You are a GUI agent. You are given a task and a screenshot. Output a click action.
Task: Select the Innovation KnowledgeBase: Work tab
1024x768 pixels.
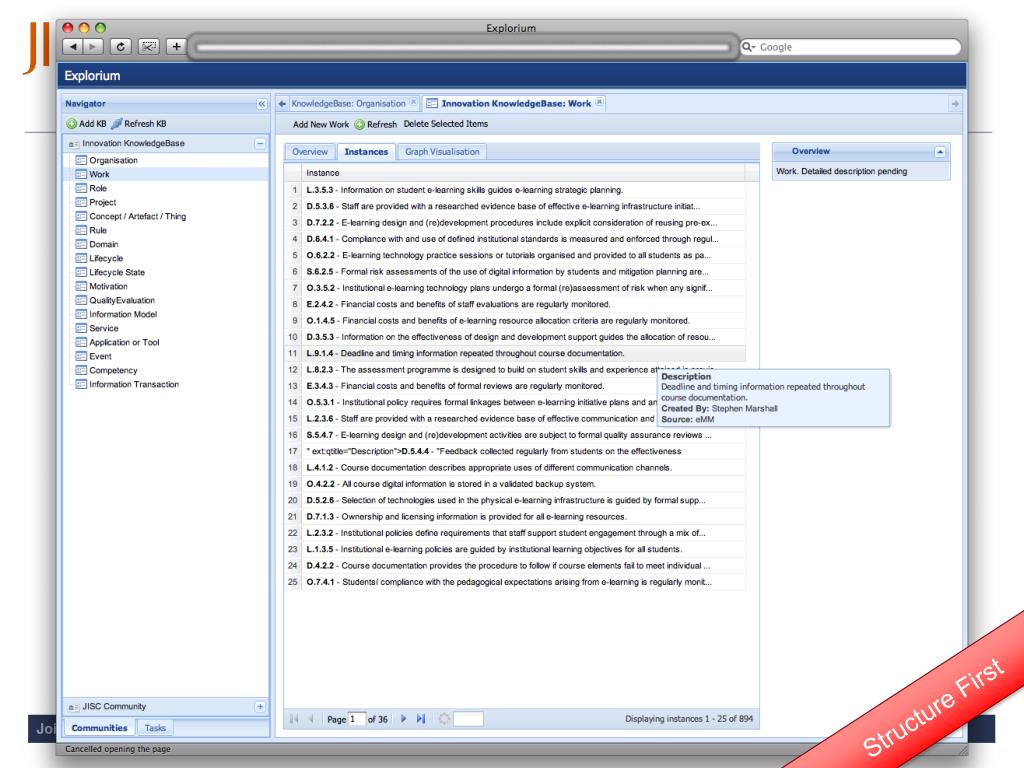click(x=516, y=103)
